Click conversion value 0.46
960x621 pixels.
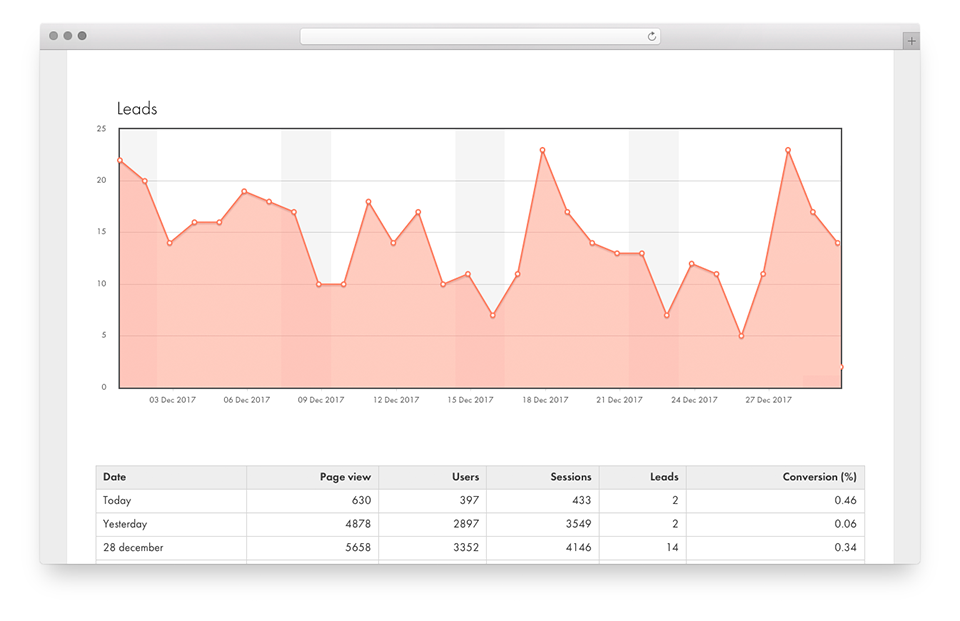click(846, 500)
